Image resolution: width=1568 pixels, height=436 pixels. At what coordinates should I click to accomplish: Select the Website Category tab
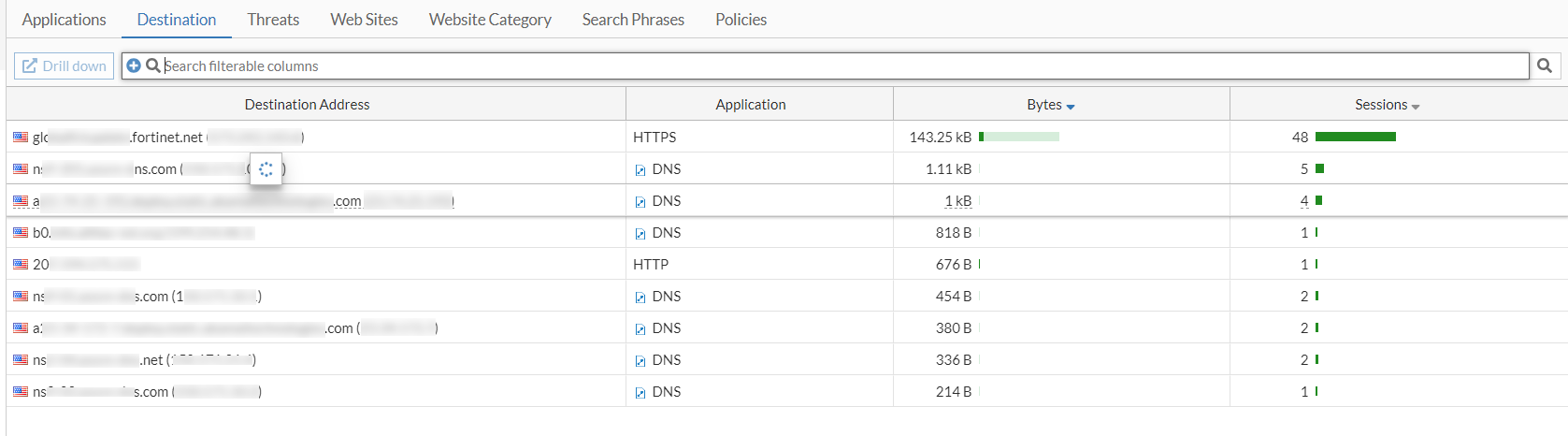490,20
